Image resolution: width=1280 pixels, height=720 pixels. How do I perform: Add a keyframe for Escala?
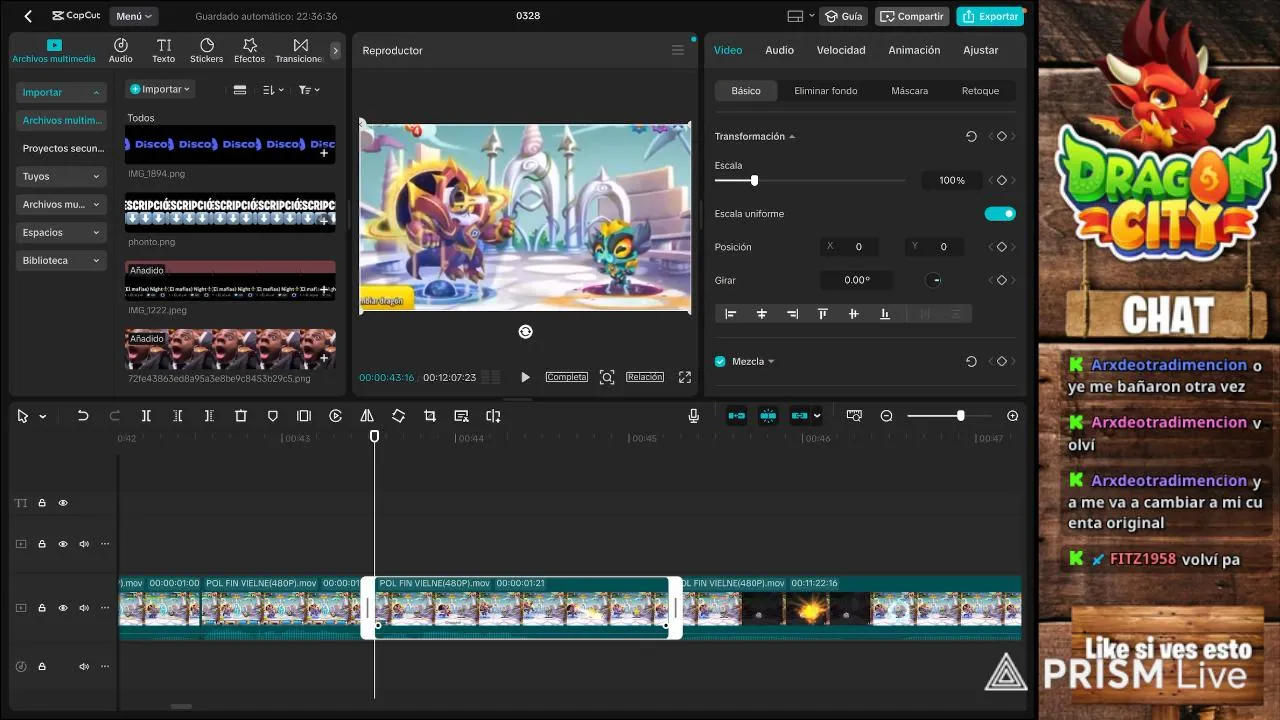1001,180
